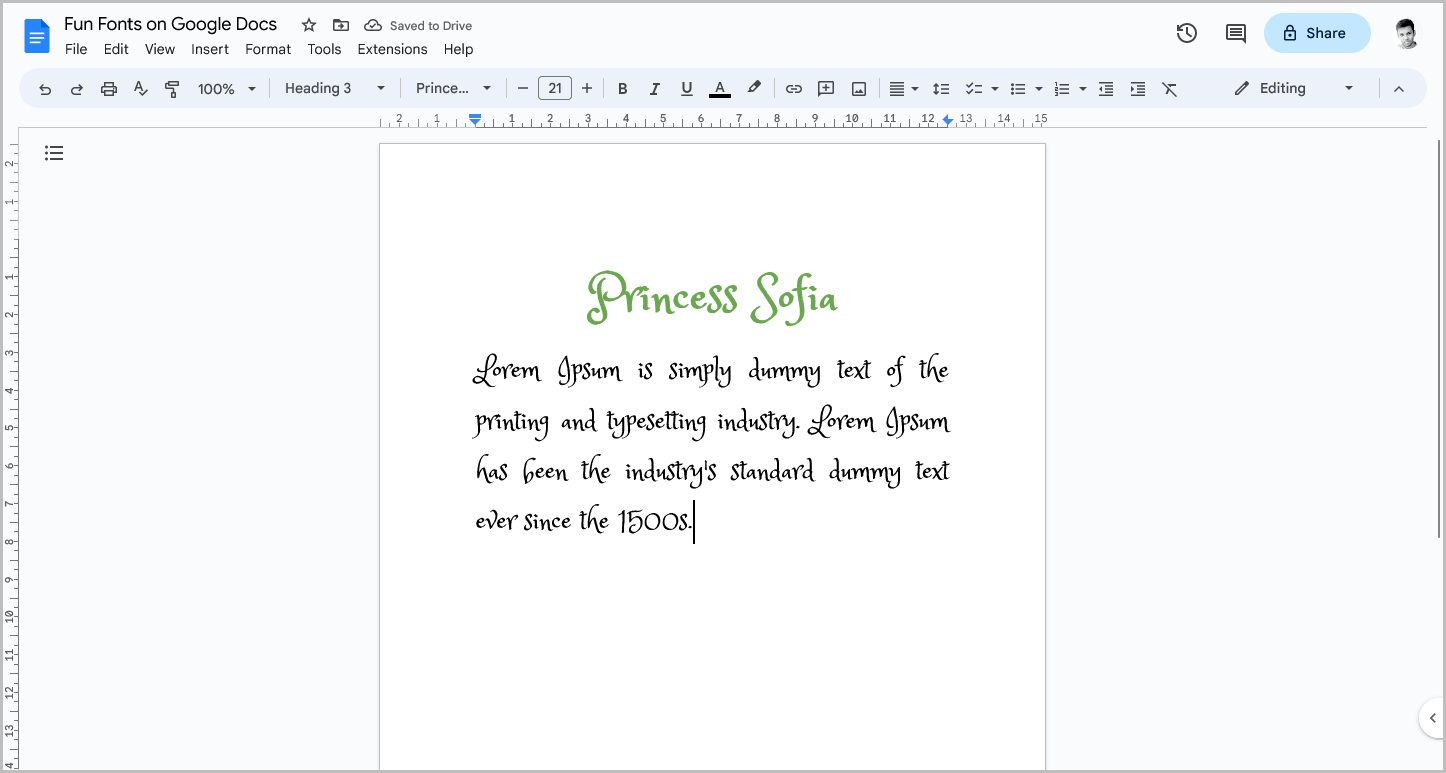The height and width of the screenshot is (773, 1446).
Task: Run the spelling and grammar check
Action: click(x=140, y=88)
